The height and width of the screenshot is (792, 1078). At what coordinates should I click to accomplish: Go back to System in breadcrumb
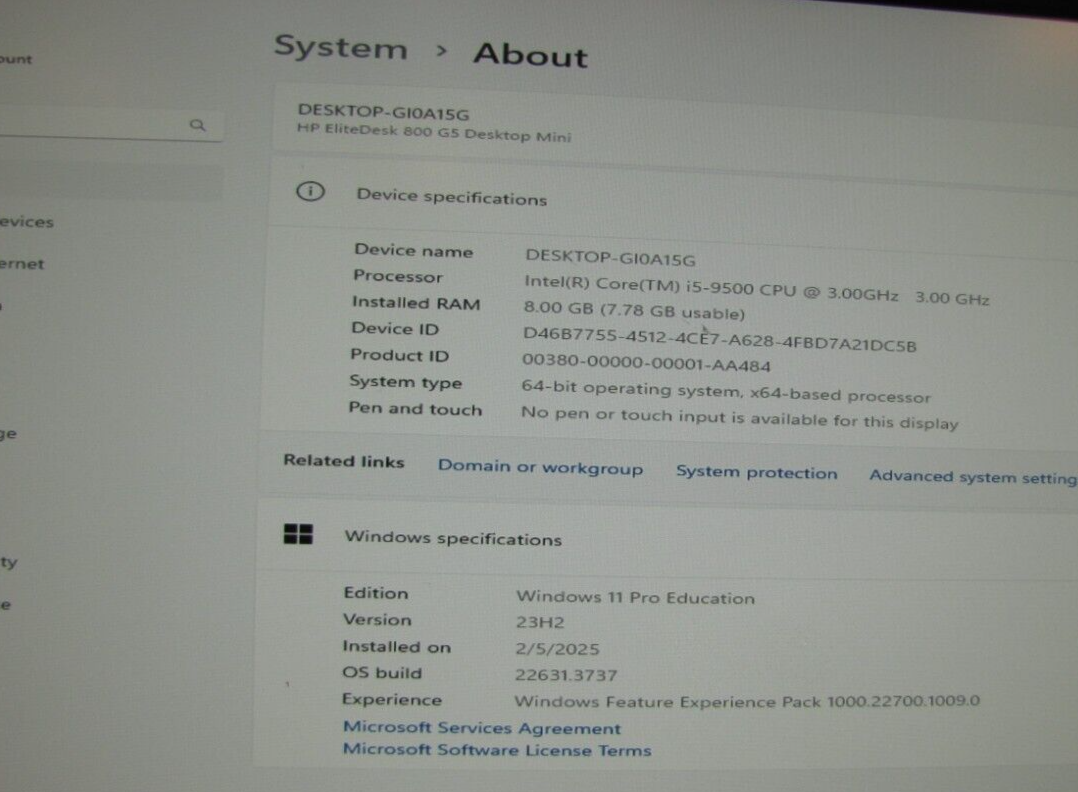(x=341, y=47)
